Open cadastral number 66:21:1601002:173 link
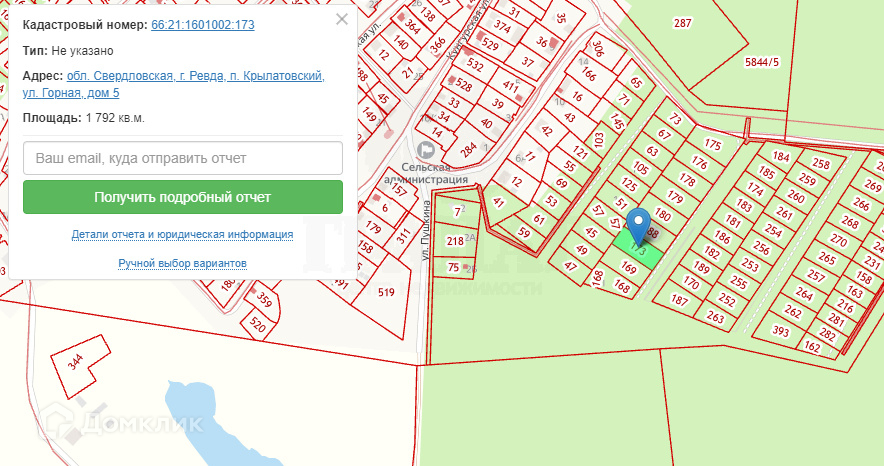The height and width of the screenshot is (466, 884). click(x=202, y=25)
